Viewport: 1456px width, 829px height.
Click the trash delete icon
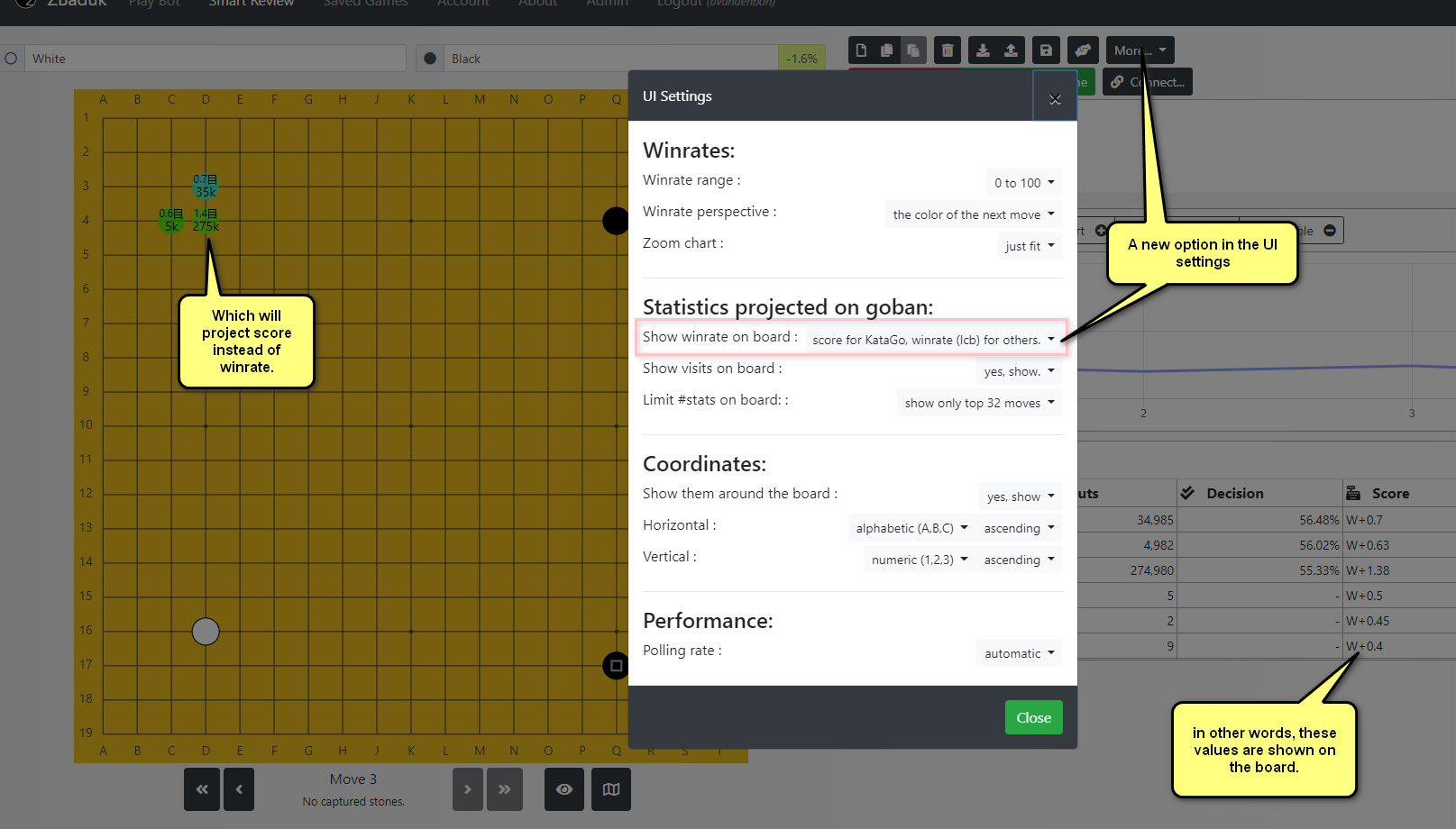[947, 50]
